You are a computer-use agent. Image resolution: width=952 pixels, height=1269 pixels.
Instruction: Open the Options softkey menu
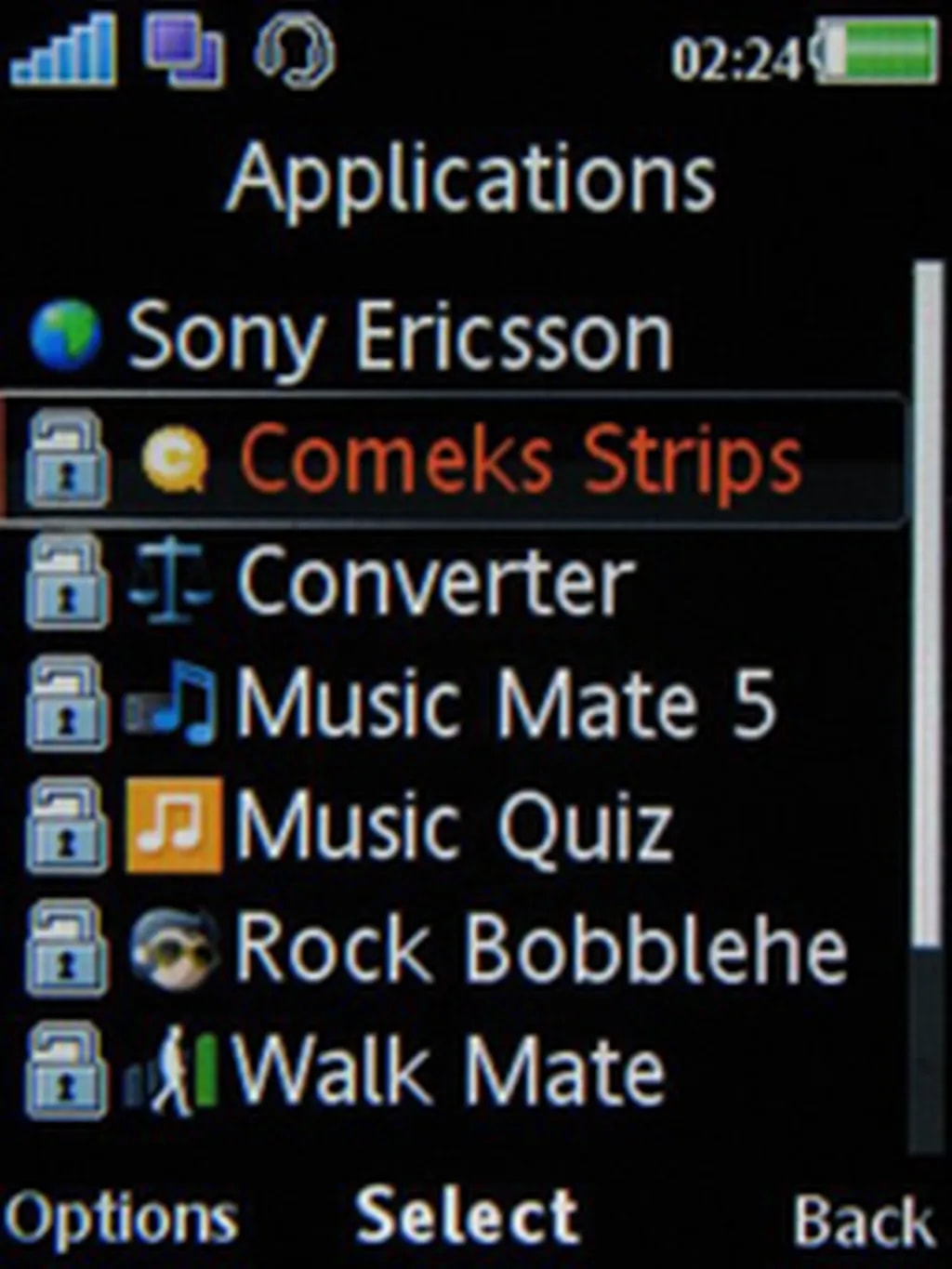coord(121,1219)
